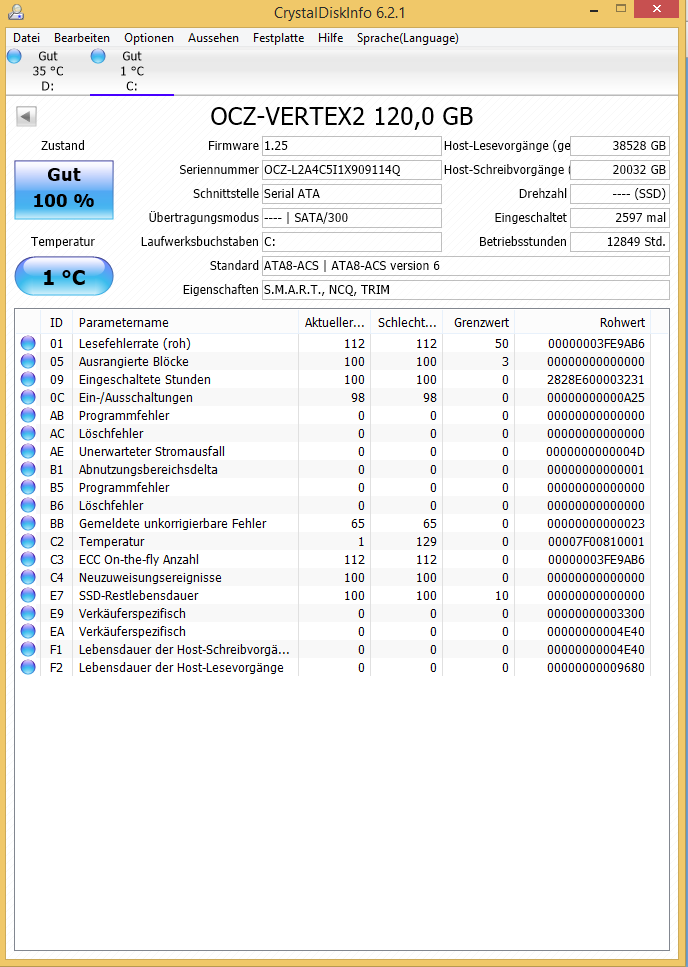Click the Schnittstelle field Serial ATA
Image resolution: width=688 pixels, height=967 pixels.
tap(351, 194)
